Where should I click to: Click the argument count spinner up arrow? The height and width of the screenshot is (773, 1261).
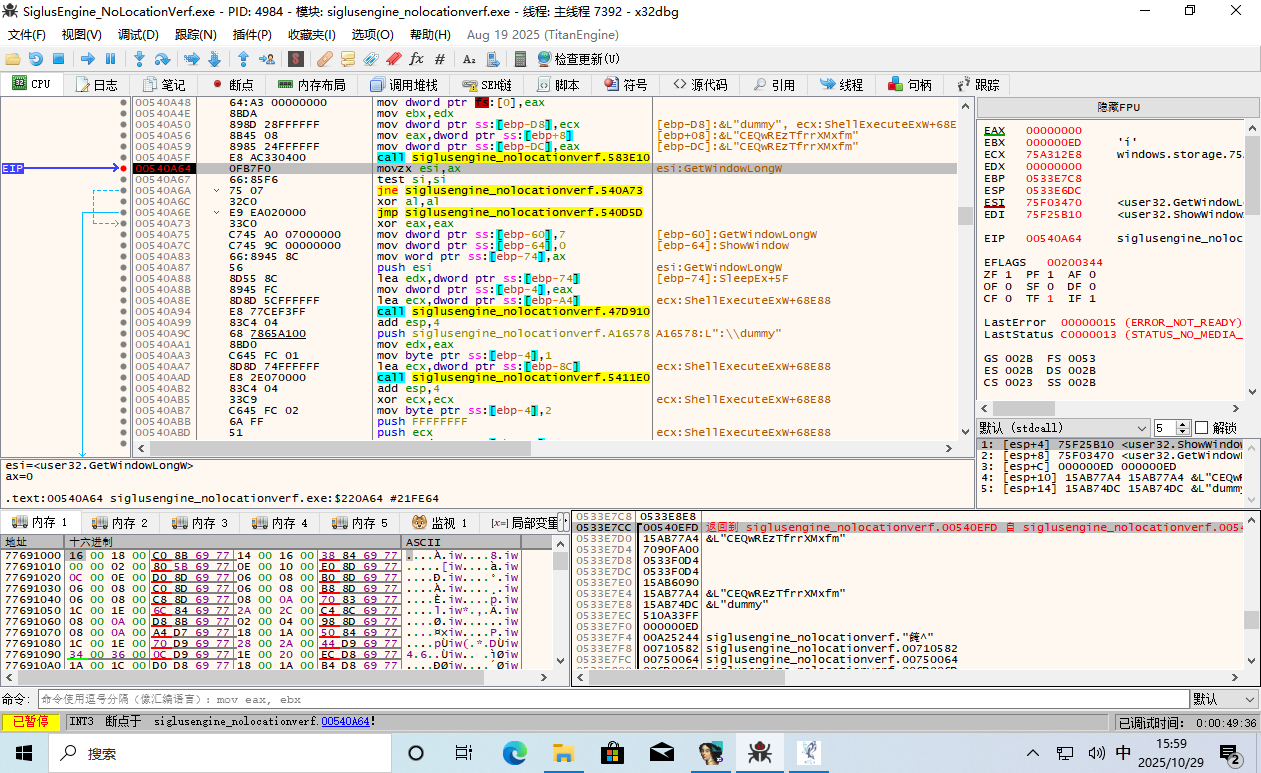(x=1184, y=424)
